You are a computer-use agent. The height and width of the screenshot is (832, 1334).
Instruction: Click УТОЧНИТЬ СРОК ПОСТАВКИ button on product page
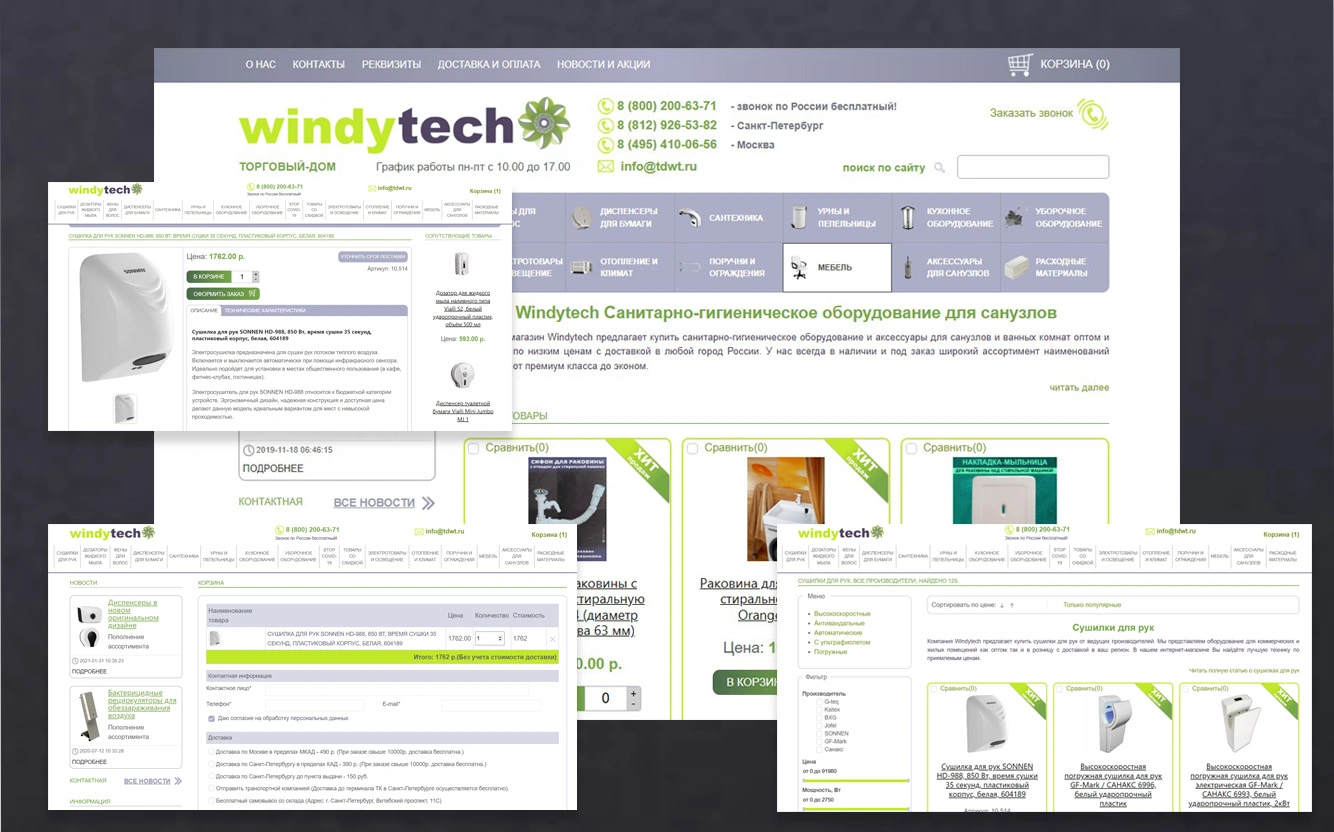[373, 257]
